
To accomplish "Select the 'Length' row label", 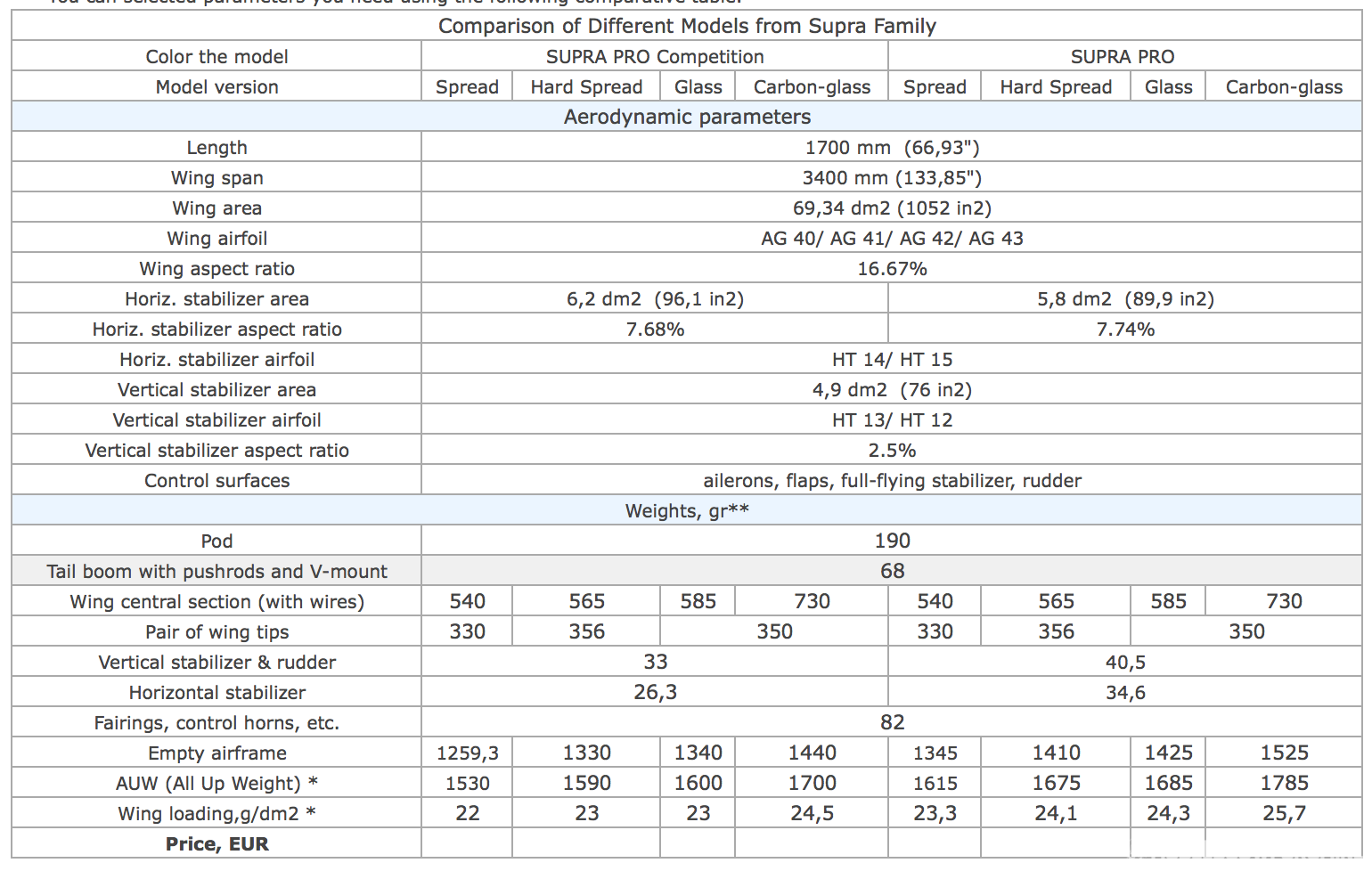I will [x=216, y=147].
